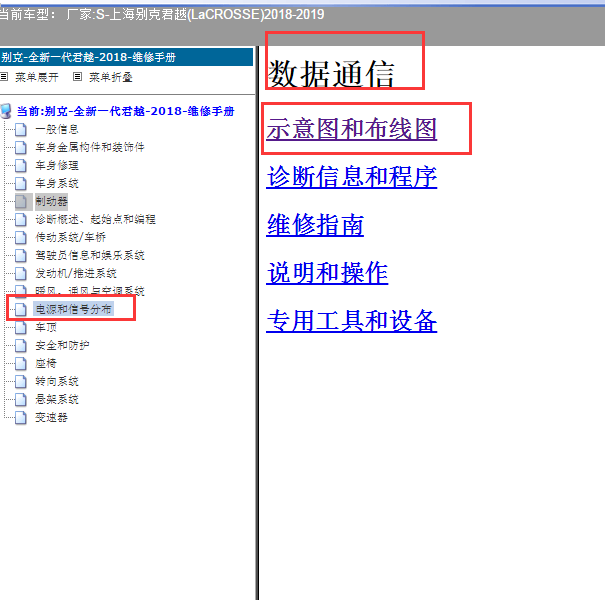Click the page icon next to 车身修理
The image size is (605, 600).
tap(21, 166)
